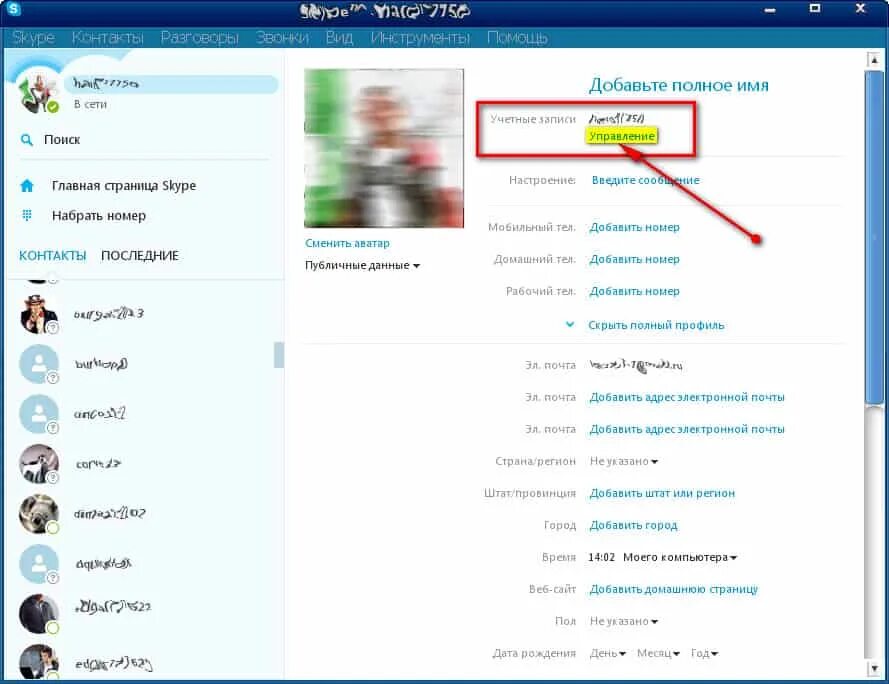The height and width of the screenshot is (684, 889).
Task: Open the Контакты menu
Action: [x=108, y=38]
